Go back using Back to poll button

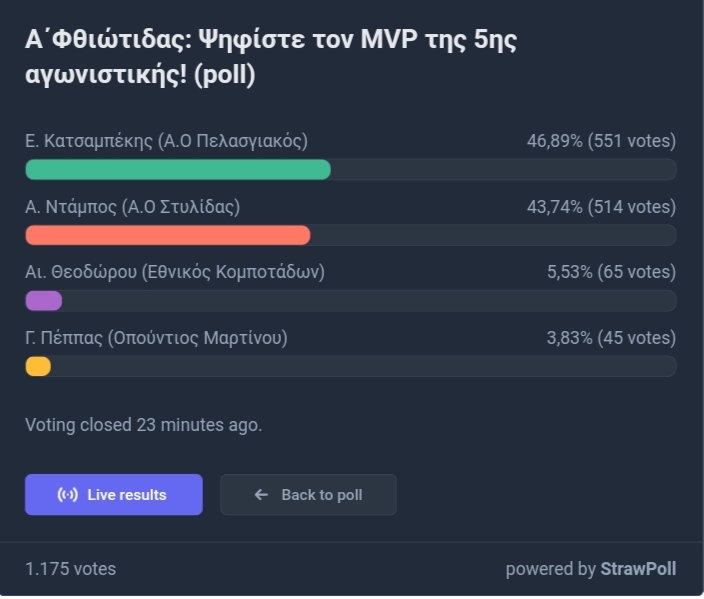point(308,494)
